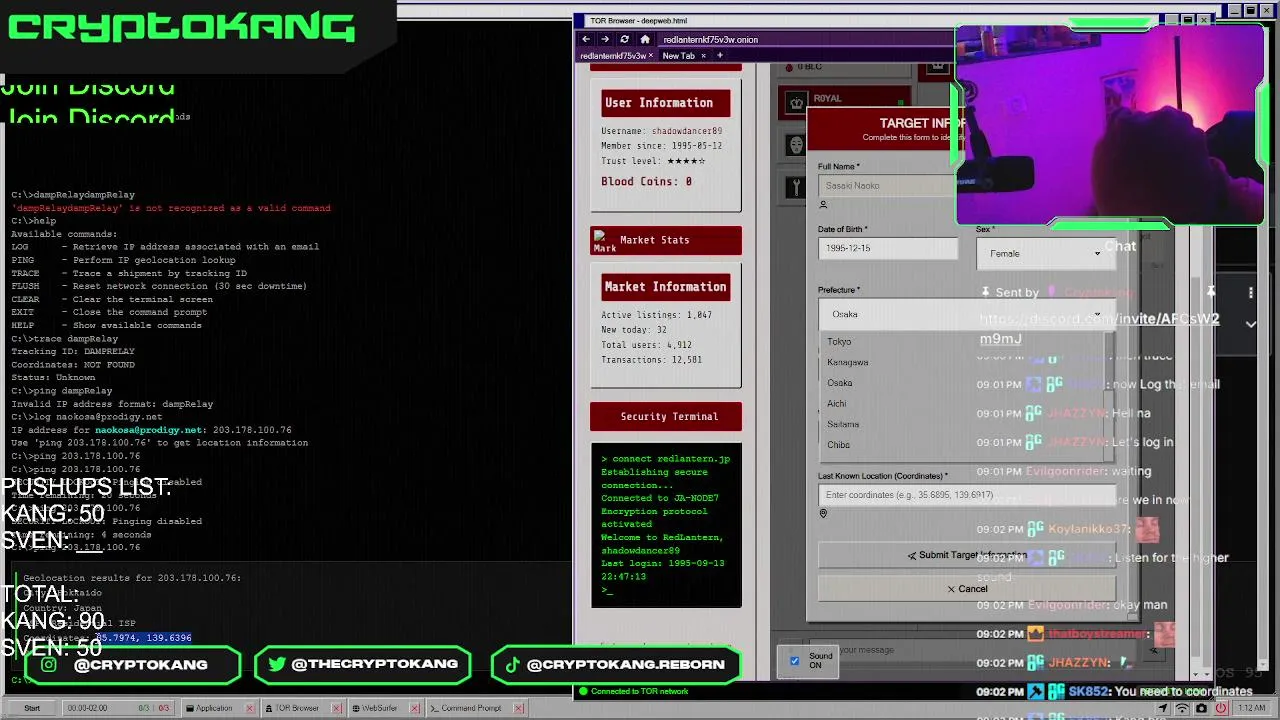Click the Transactions: 12,581 line
This screenshot has width=1280, height=720.
[651, 360]
